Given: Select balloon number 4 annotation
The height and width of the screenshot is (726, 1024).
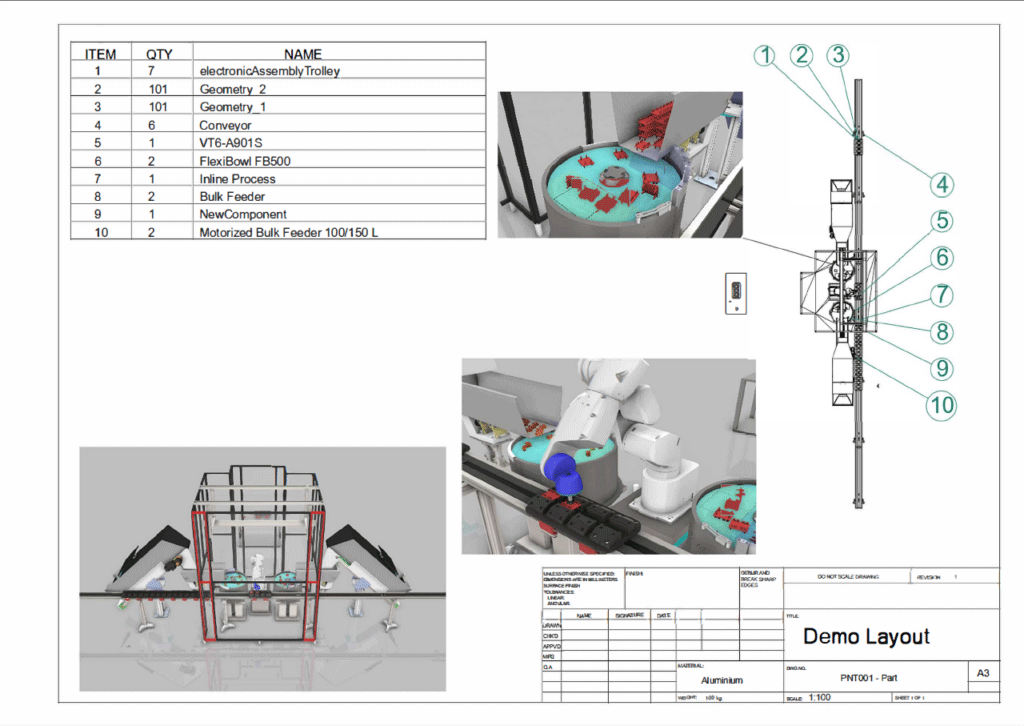Looking at the screenshot, I should pos(941,184).
